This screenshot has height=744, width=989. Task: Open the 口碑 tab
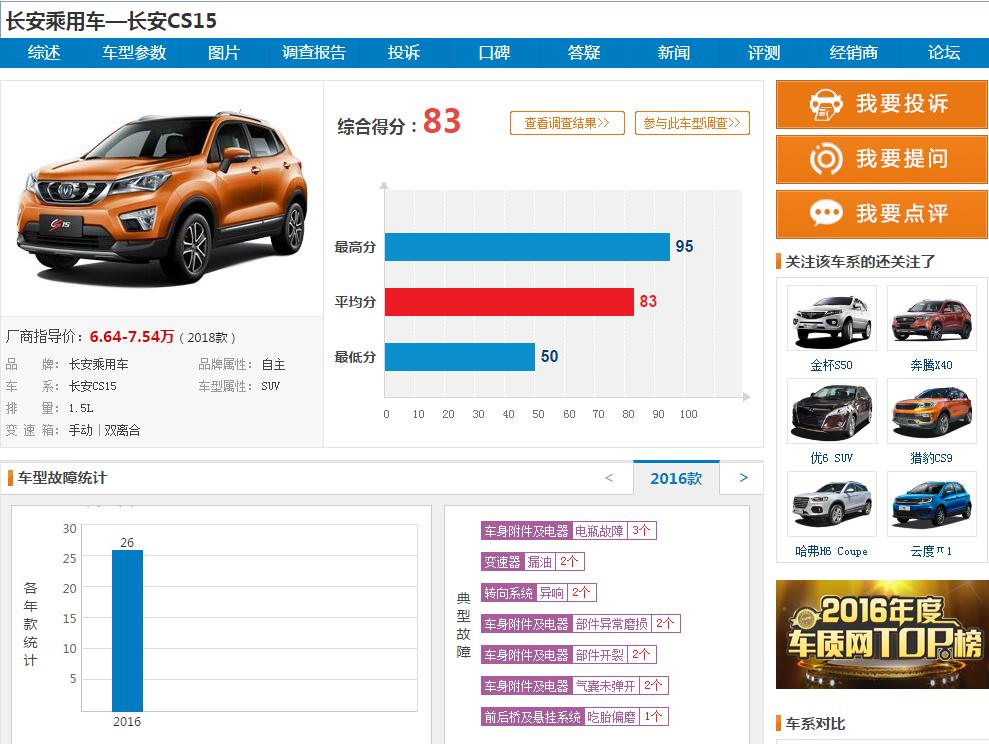[x=494, y=53]
